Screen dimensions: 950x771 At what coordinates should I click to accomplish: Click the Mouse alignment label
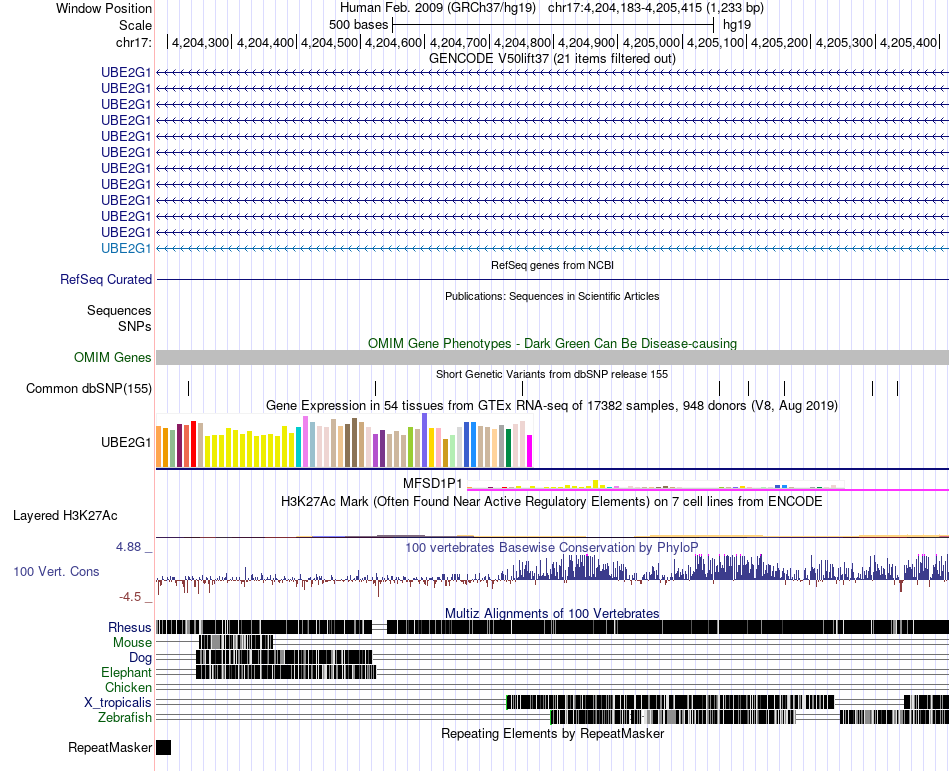[x=132, y=643]
